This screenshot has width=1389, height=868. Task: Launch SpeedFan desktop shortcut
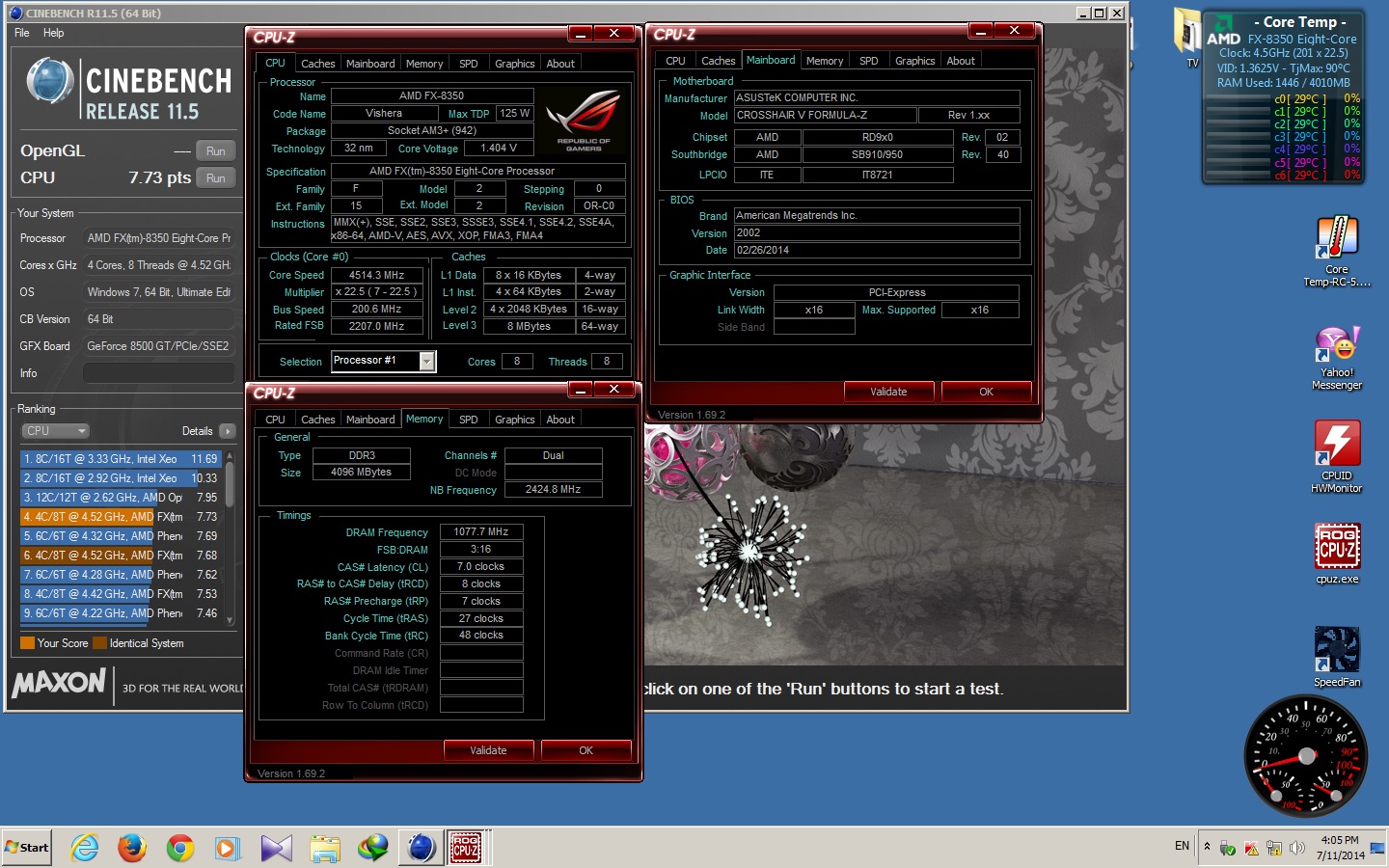click(x=1337, y=656)
